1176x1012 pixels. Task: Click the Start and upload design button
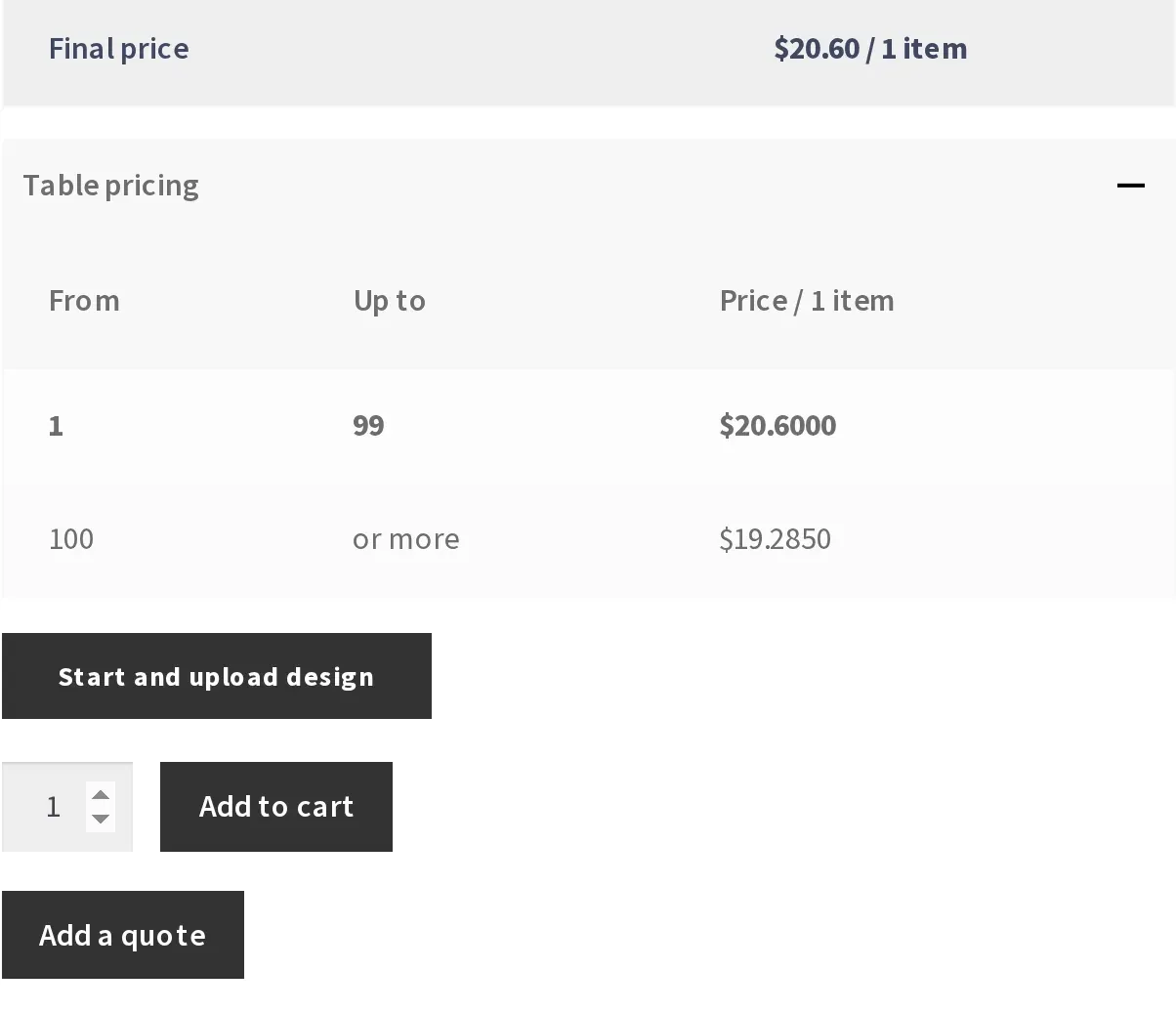217,676
